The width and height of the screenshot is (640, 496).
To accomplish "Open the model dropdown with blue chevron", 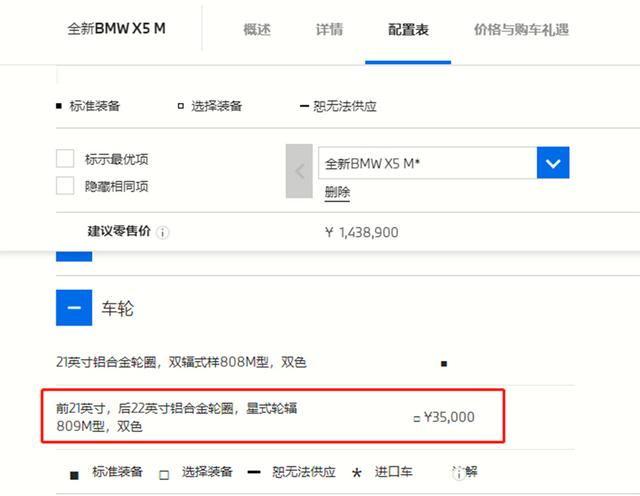I will 553,162.
